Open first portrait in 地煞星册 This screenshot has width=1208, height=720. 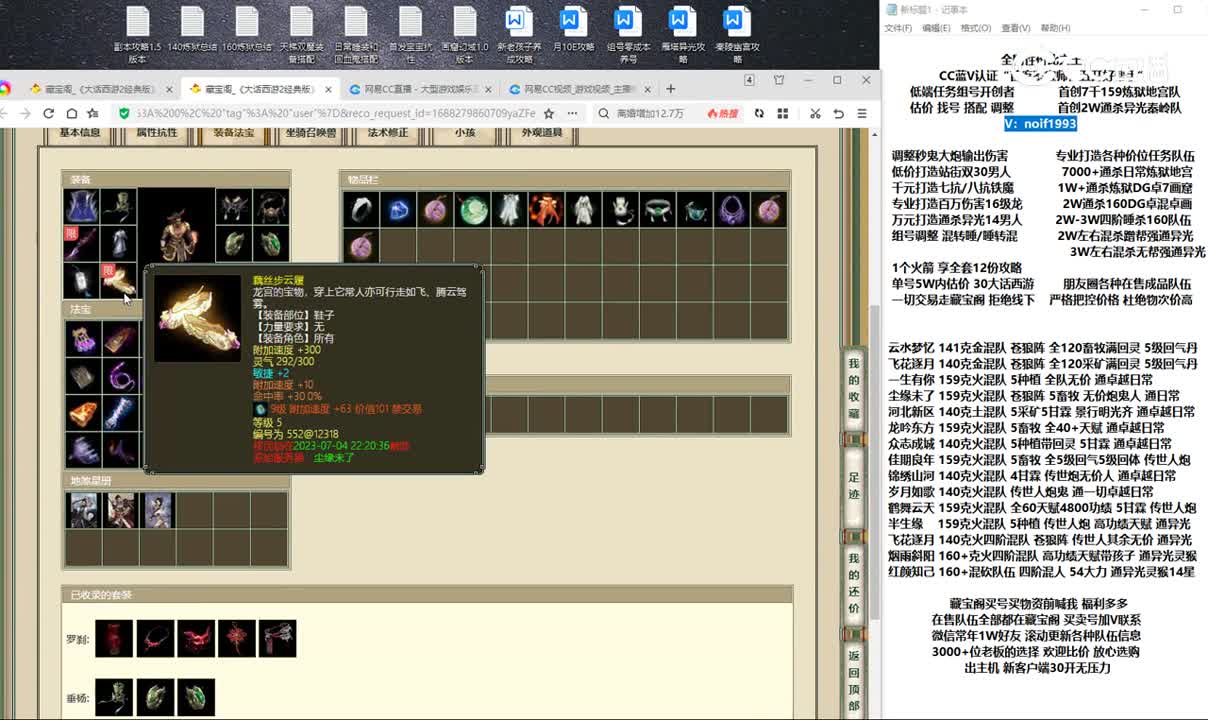(82, 510)
